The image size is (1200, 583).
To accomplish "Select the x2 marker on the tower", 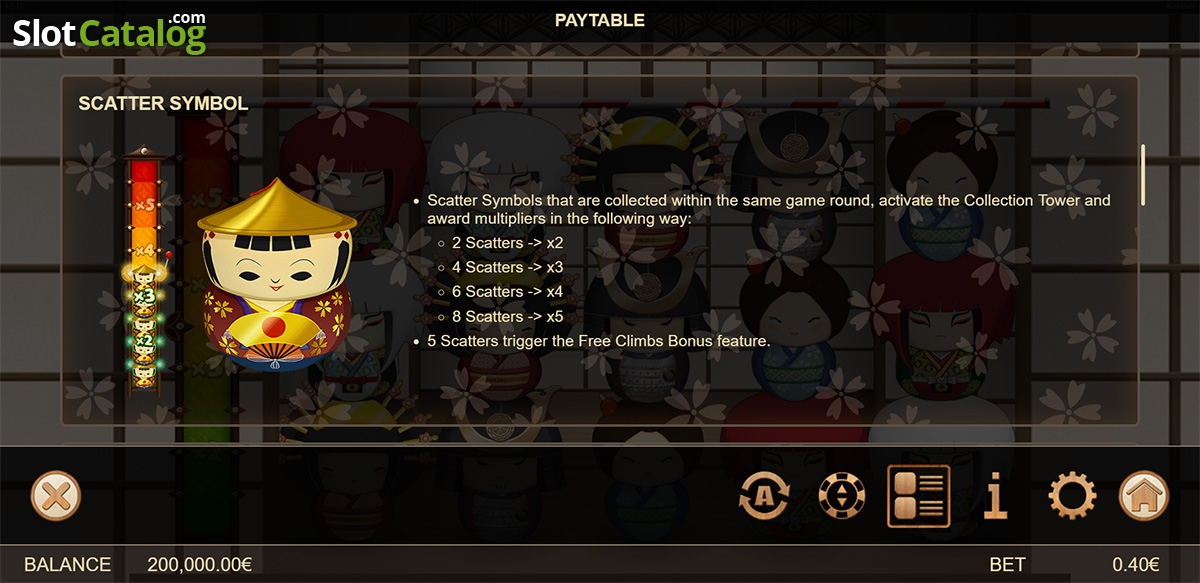I will pos(145,340).
